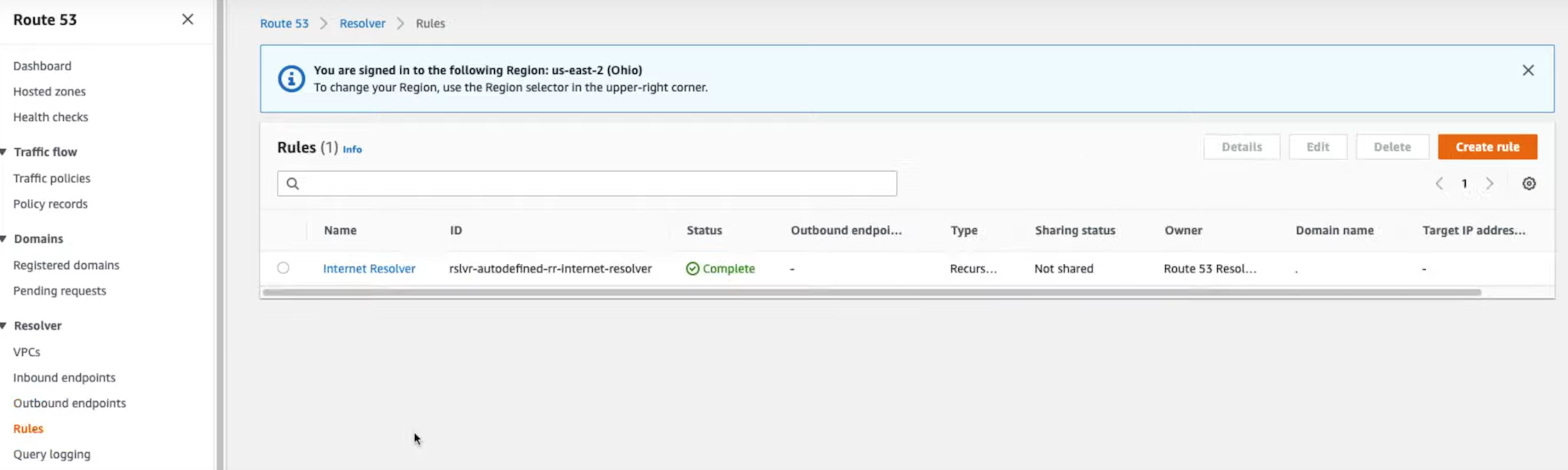Open table preferences gear icon
The height and width of the screenshot is (470, 1568).
coord(1529,184)
